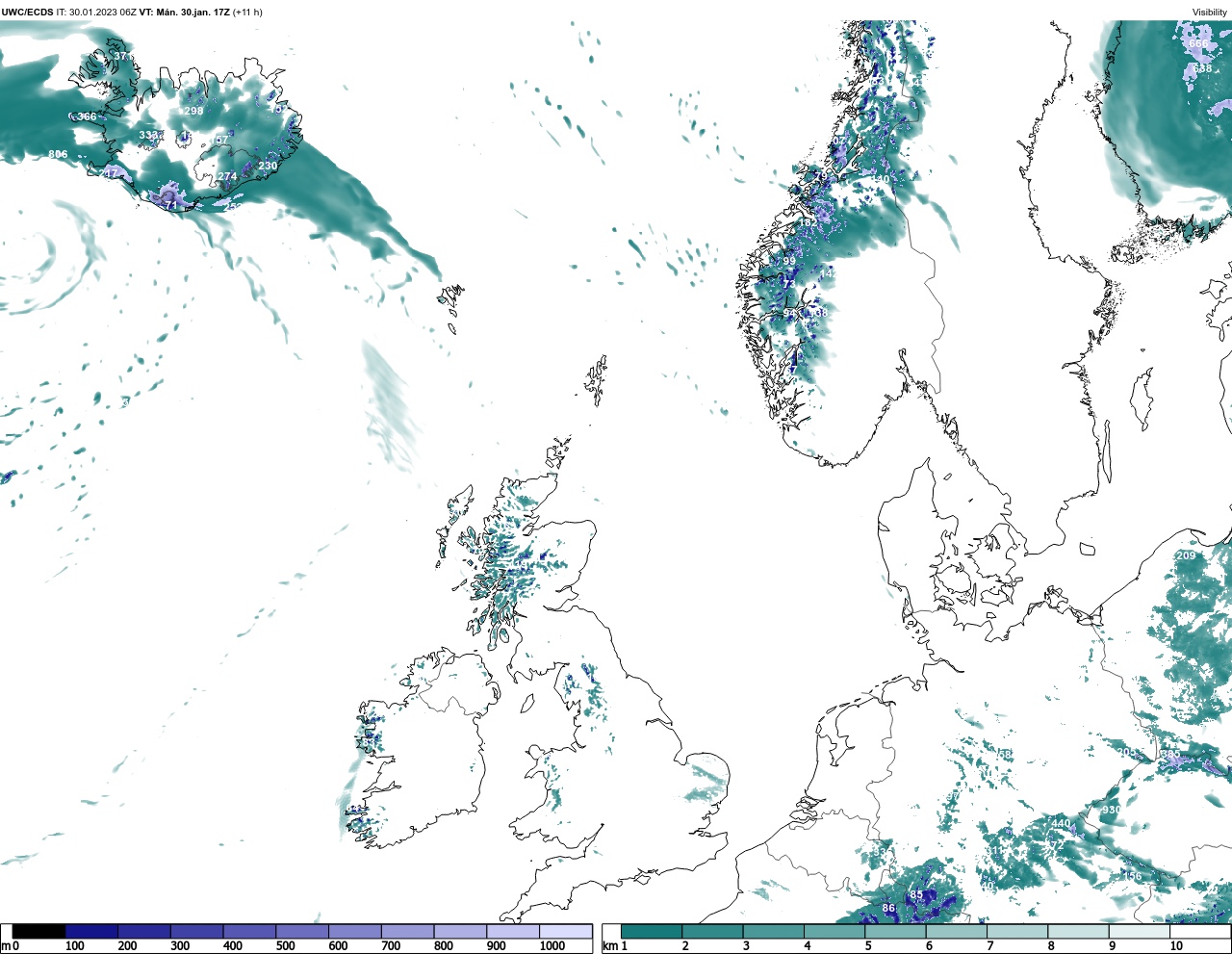This screenshot has height=954, width=1232.
Task: Click the 7–8 km legend swatch
Action: [1017, 932]
